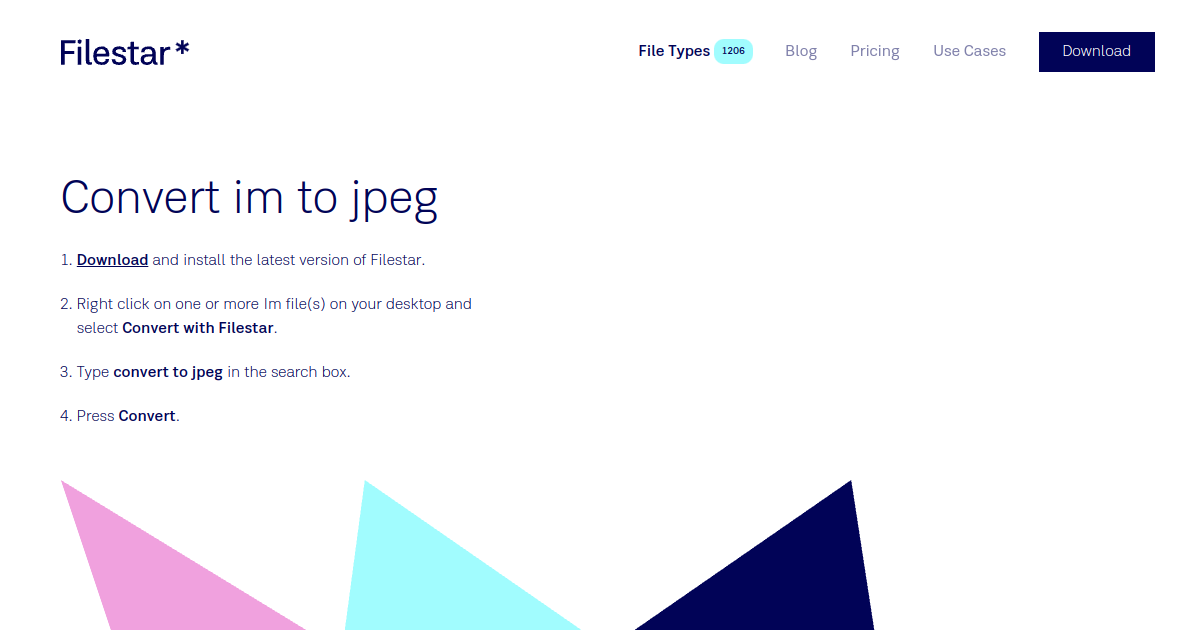The image size is (1200, 630).
Task: Click the bold 'Convert' in step 4
Action: coord(147,416)
